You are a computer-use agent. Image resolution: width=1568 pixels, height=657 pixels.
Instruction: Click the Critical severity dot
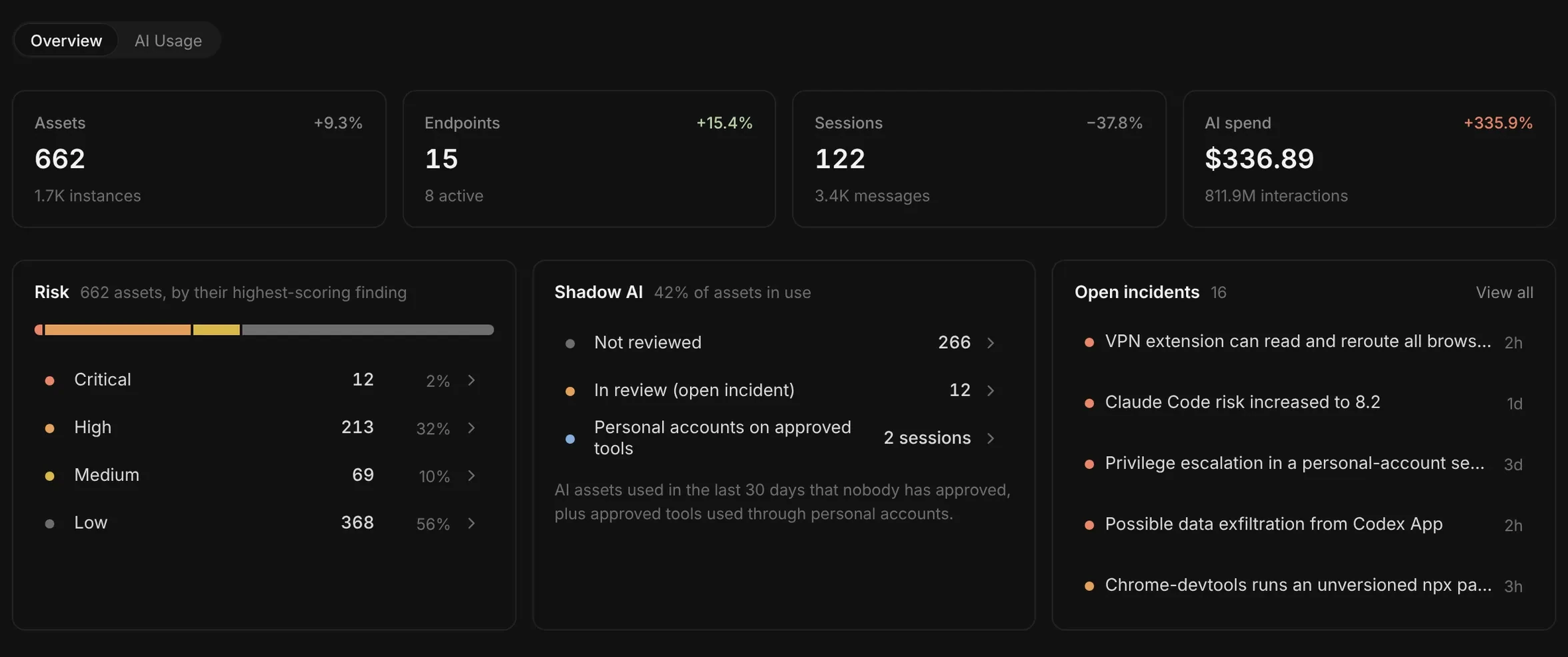[49, 380]
